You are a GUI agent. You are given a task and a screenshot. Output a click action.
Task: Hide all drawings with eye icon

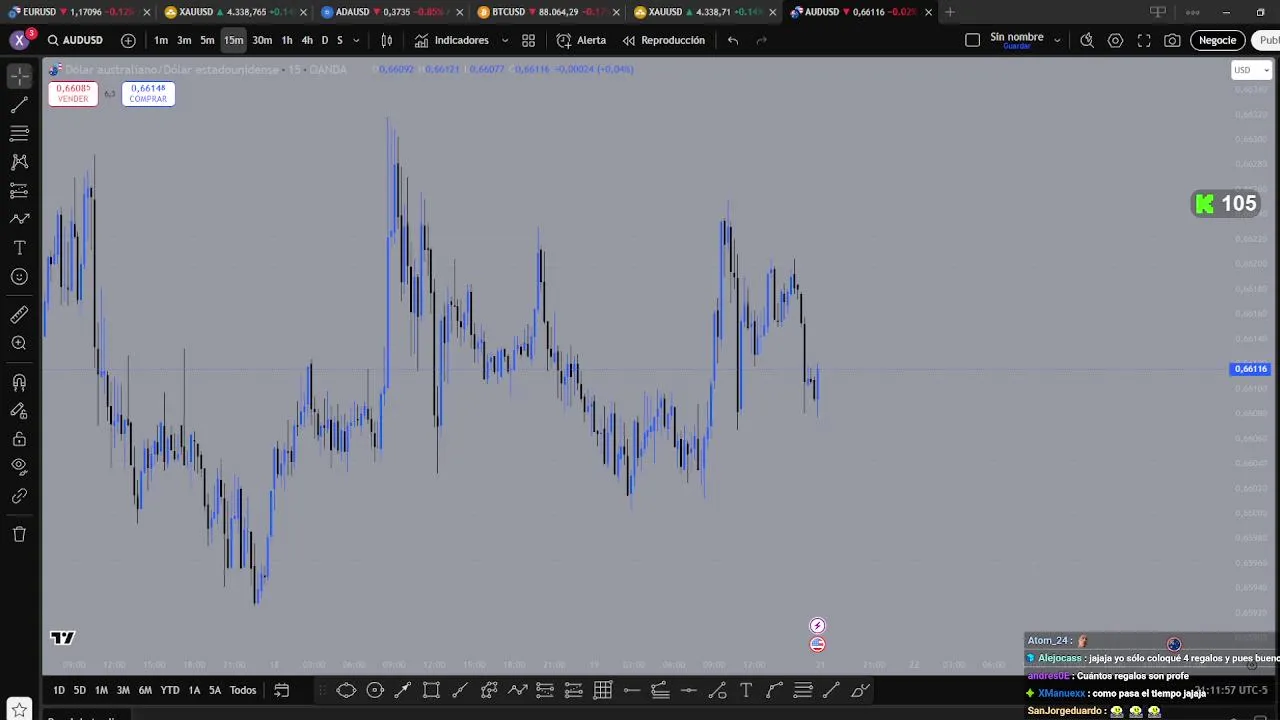[x=19, y=466]
